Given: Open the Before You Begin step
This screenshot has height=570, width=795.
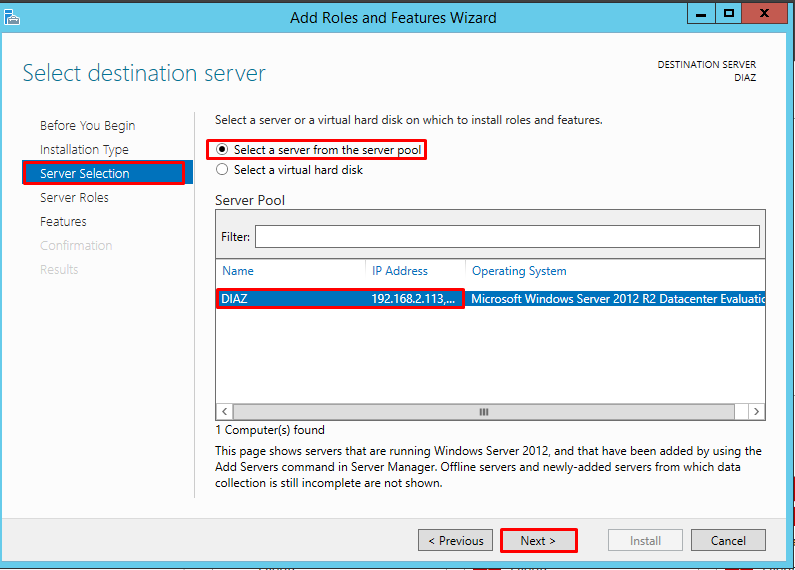Looking at the screenshot, I should 87,126.
